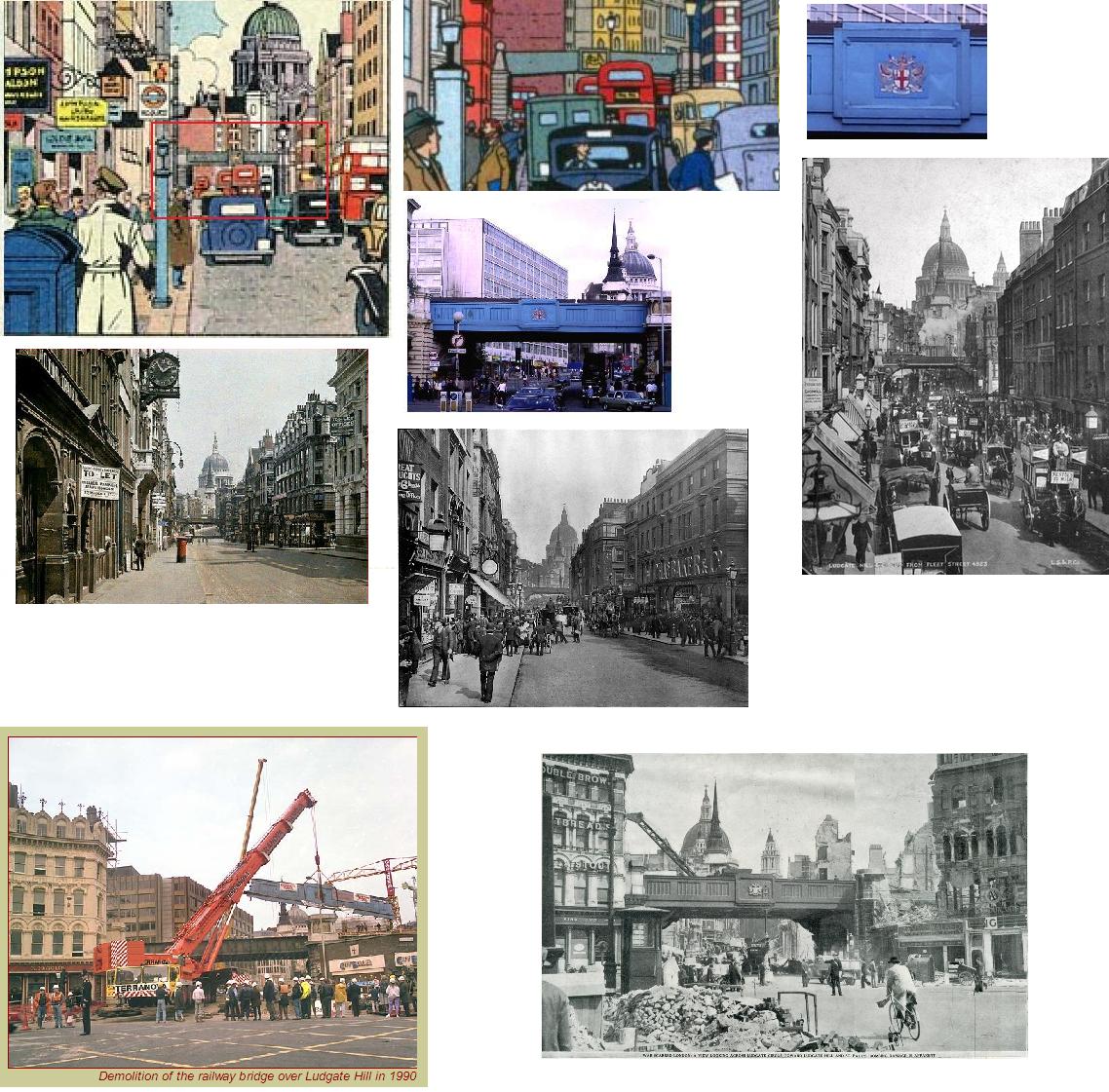Click the City of London crest on the blue panel

coord(895,75)
